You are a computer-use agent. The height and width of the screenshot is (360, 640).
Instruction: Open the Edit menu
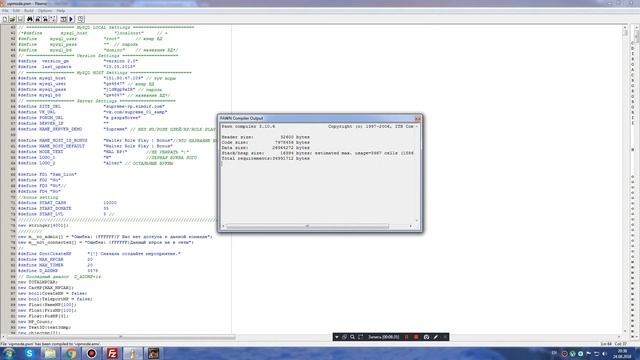(x=16, y=11)
